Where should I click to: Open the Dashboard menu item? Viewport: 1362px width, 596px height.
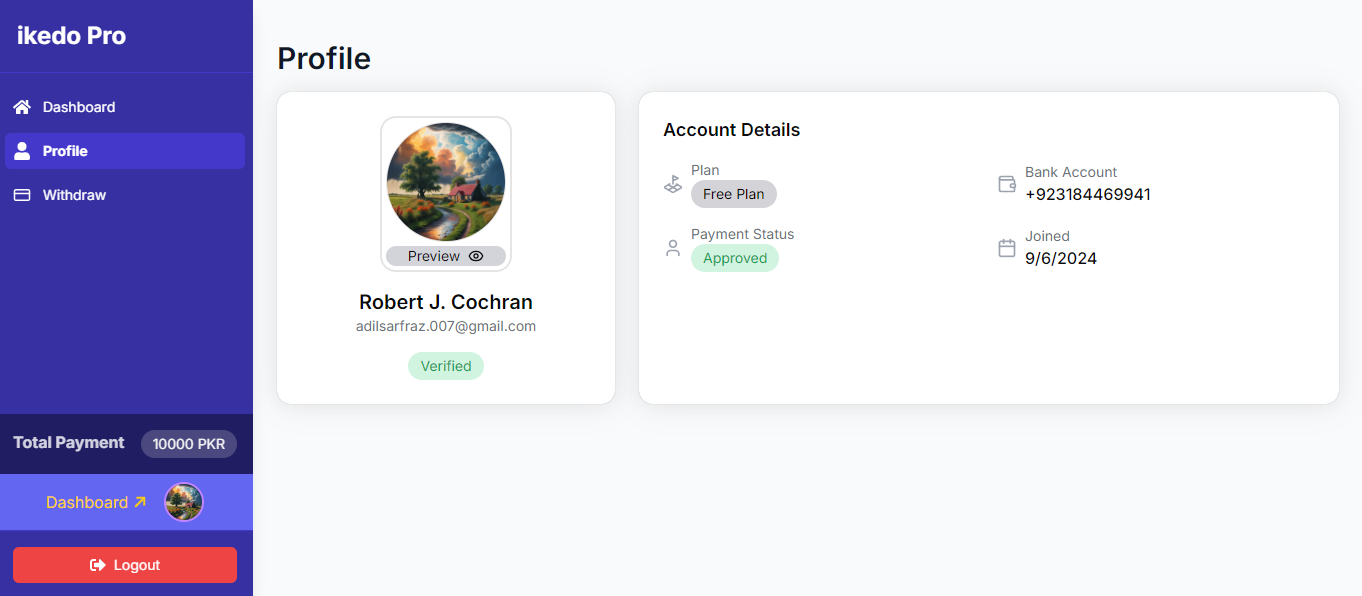(x=79, y=107)
